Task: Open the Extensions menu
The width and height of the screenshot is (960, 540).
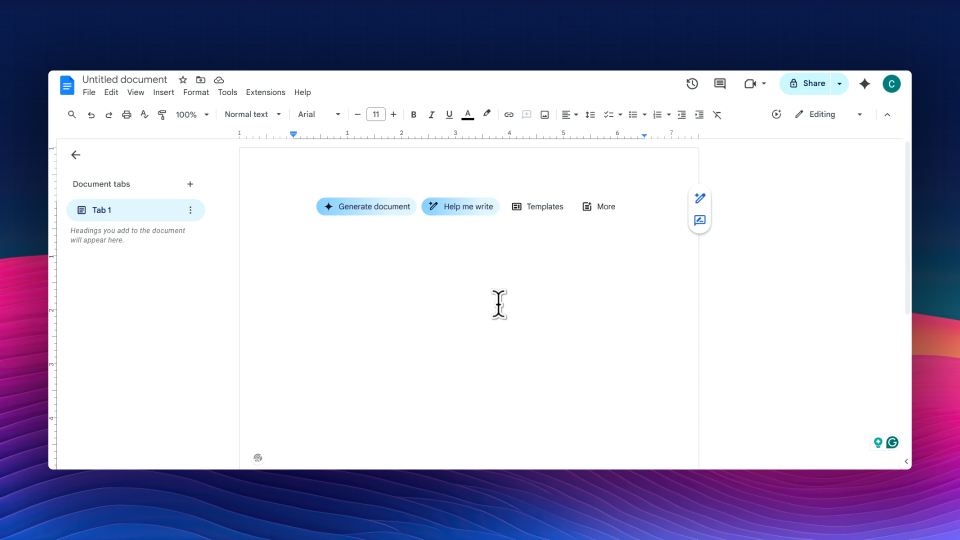Action: coord(265,92)
